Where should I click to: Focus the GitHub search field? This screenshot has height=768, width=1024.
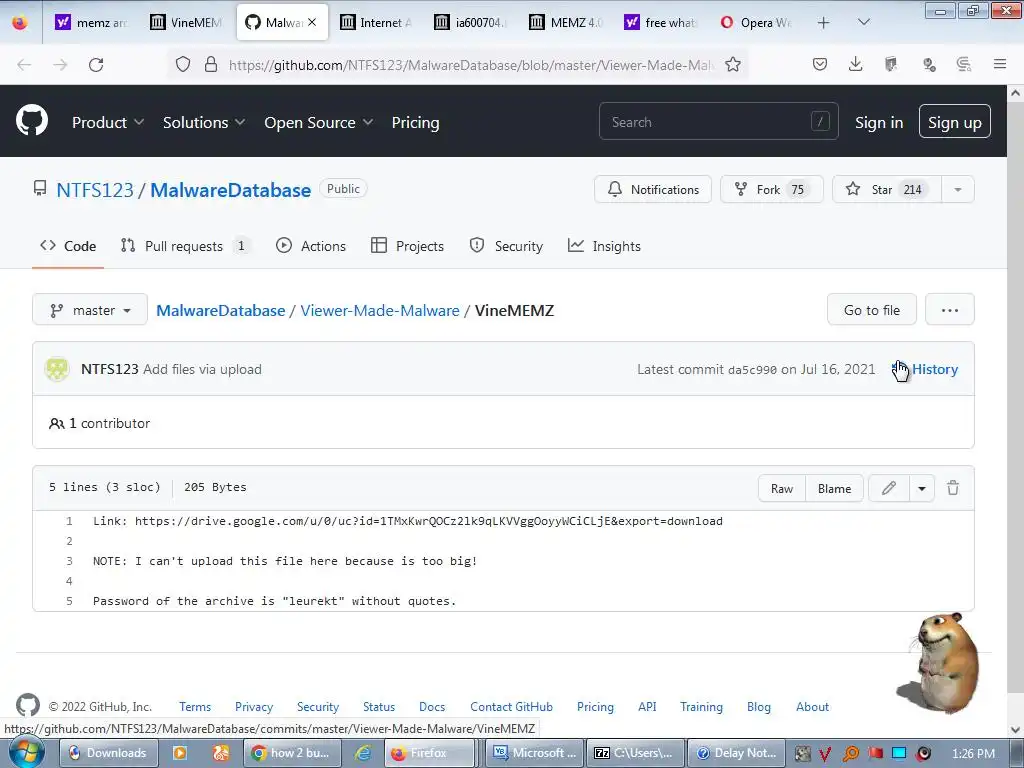(718, 121)
